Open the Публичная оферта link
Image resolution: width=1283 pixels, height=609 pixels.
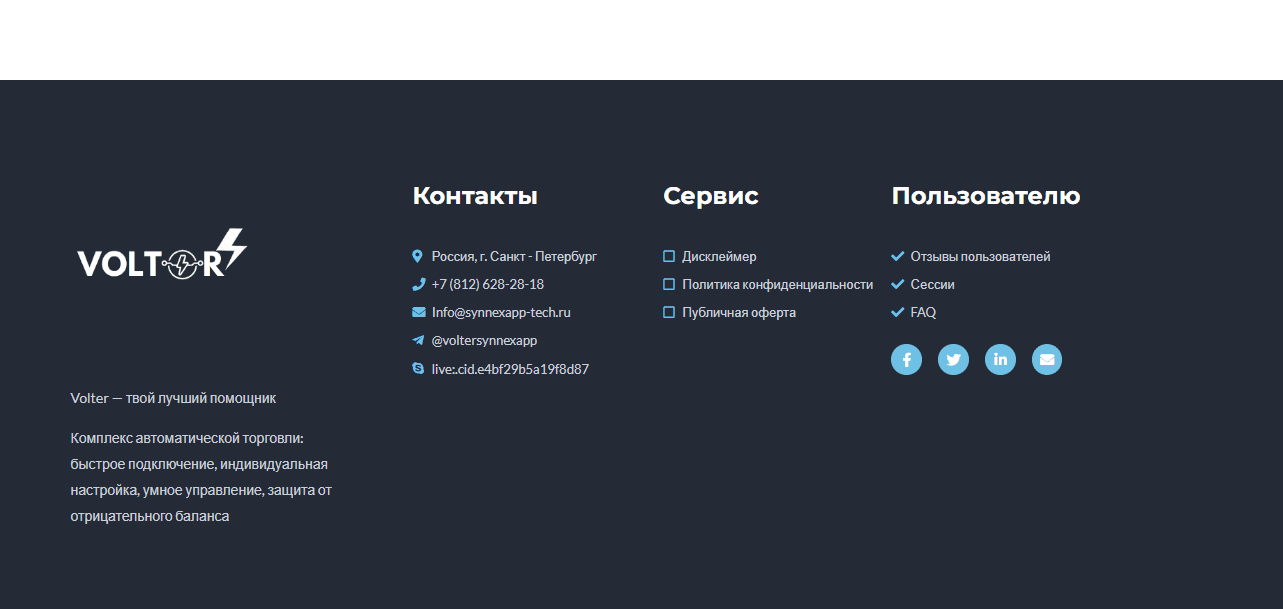click(x=739, y=313)
